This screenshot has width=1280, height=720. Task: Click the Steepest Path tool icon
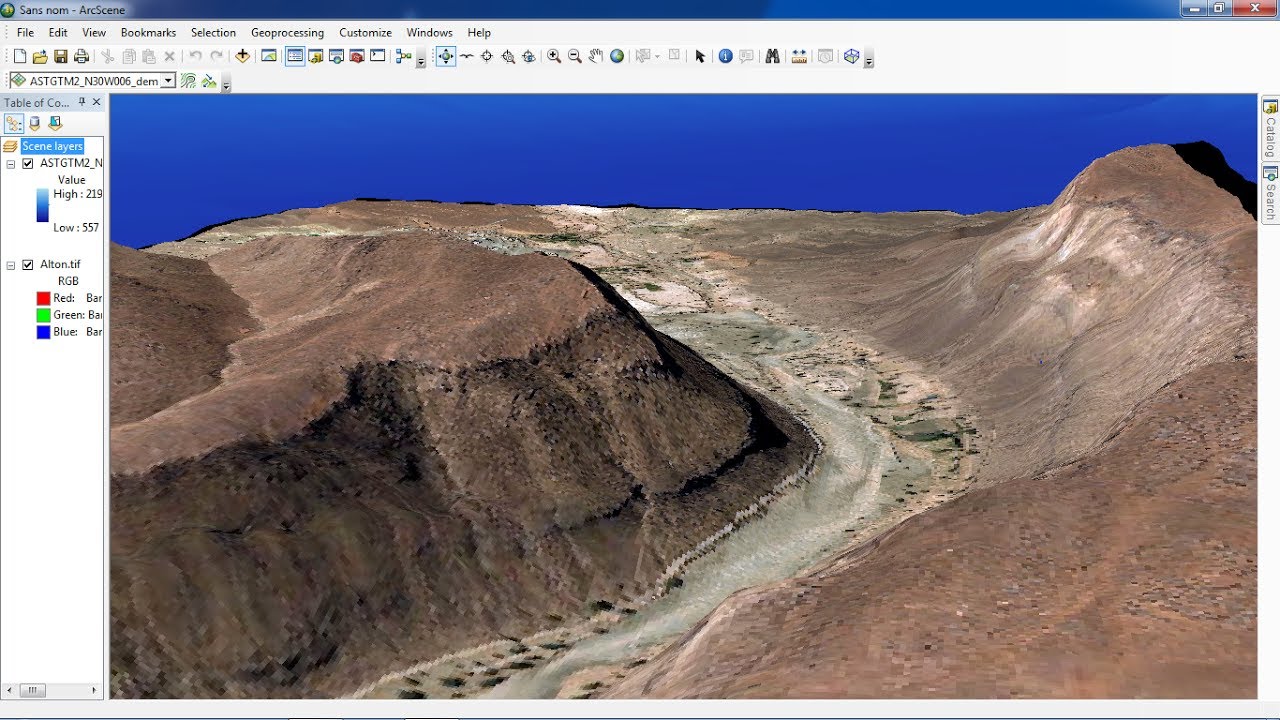point(209,80)
